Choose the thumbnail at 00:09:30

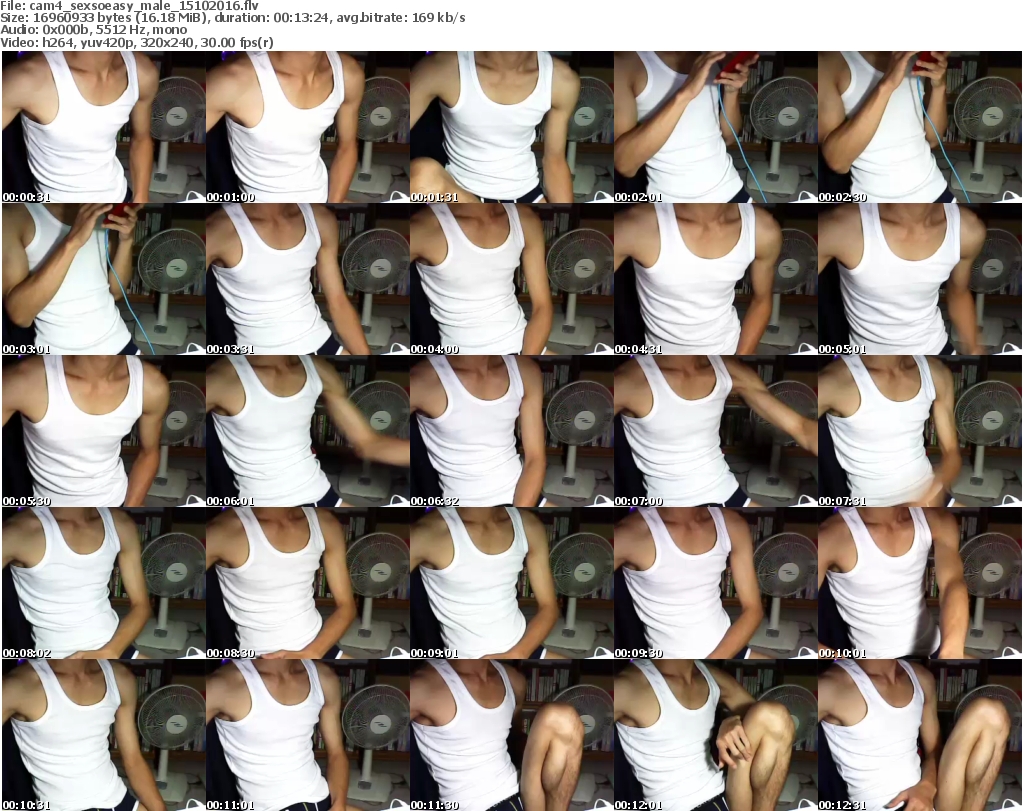click(715, 583)
